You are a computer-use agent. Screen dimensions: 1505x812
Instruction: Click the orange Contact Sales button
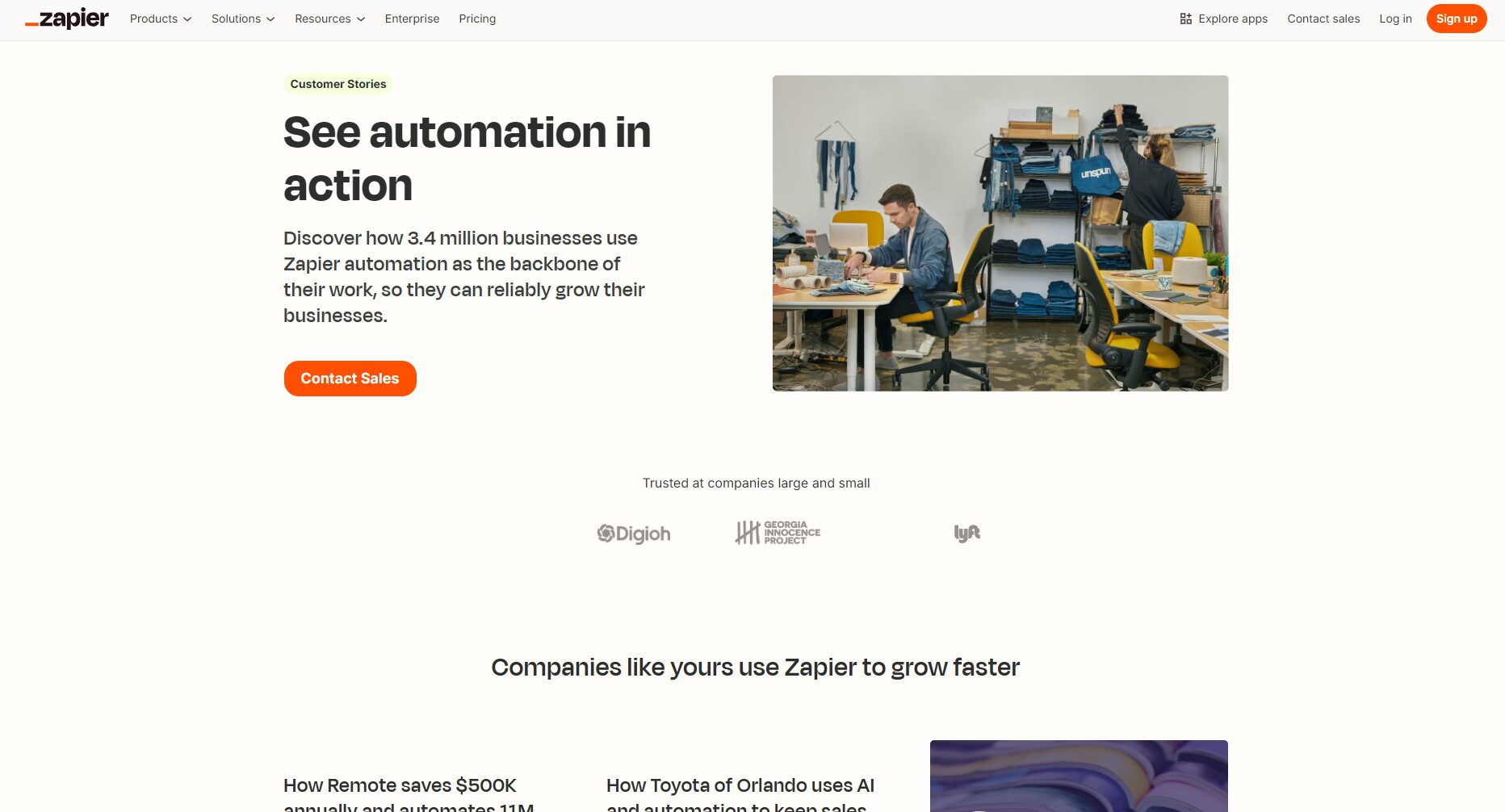tap(350, 379)
